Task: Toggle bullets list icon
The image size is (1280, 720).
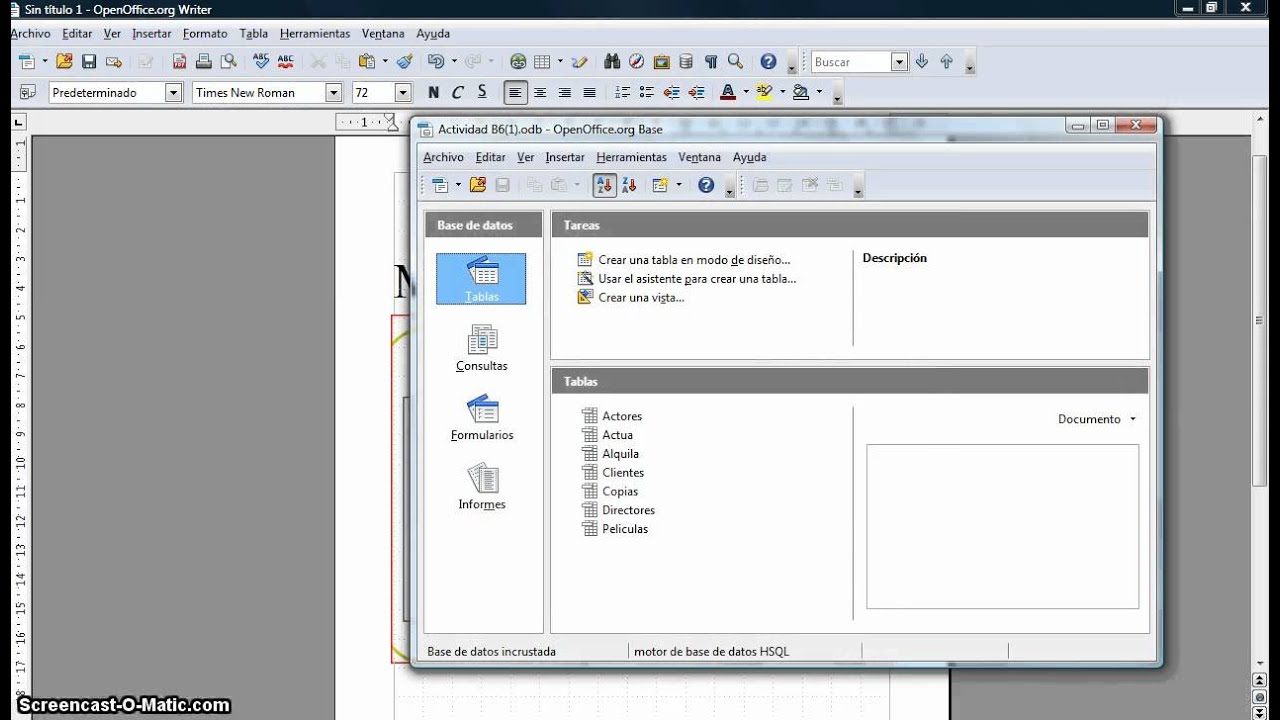Action: [647, 92]
